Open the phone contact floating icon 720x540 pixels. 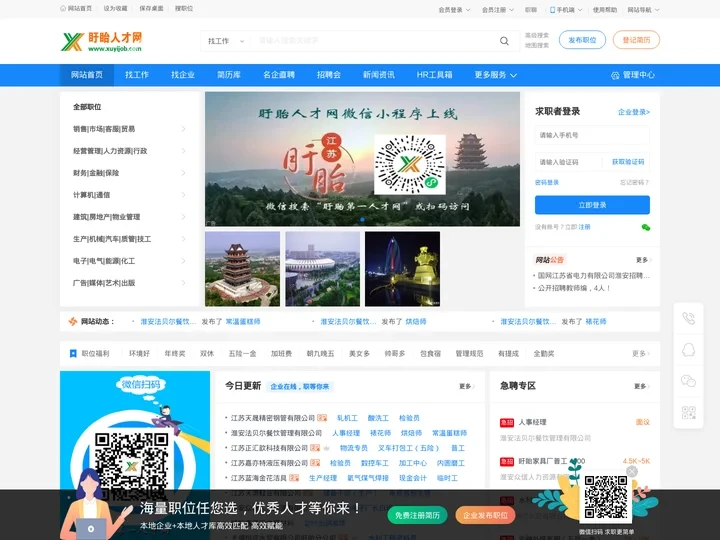click(688, 318)
